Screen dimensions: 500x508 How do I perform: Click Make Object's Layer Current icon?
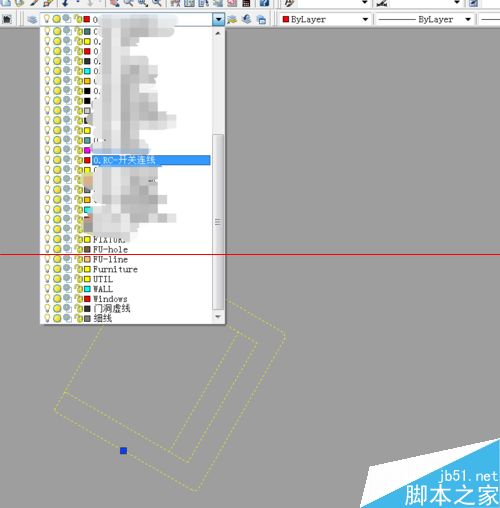[x=232, y=19]
